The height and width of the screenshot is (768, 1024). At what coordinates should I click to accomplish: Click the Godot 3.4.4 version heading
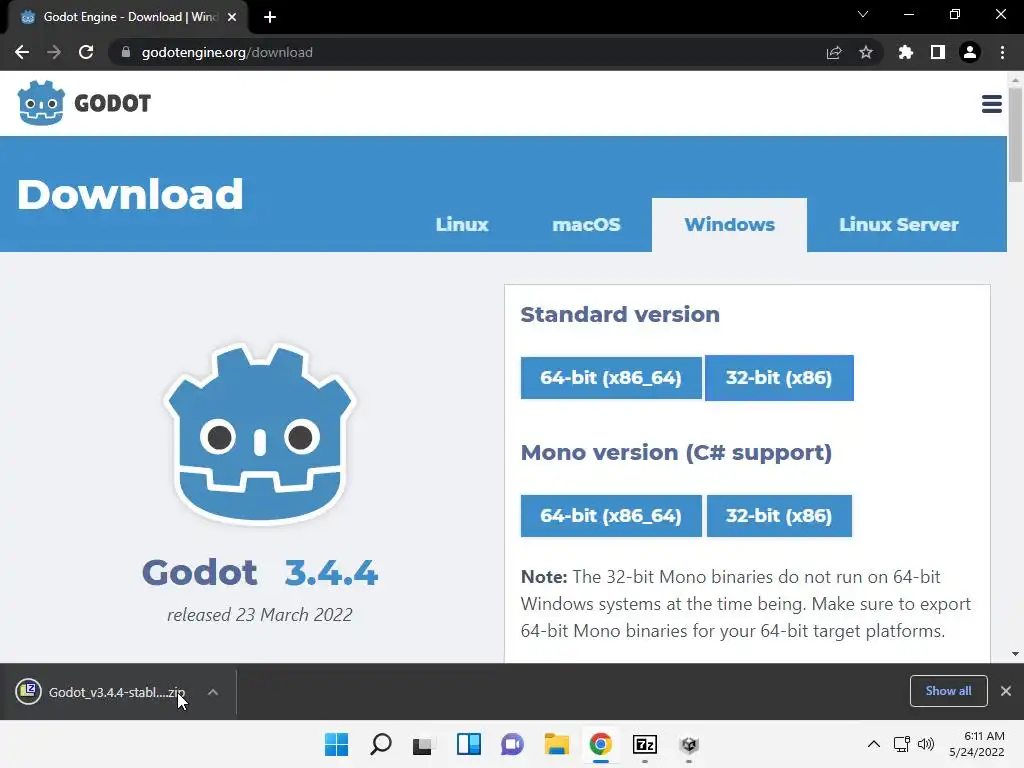(x=260, y=573)
